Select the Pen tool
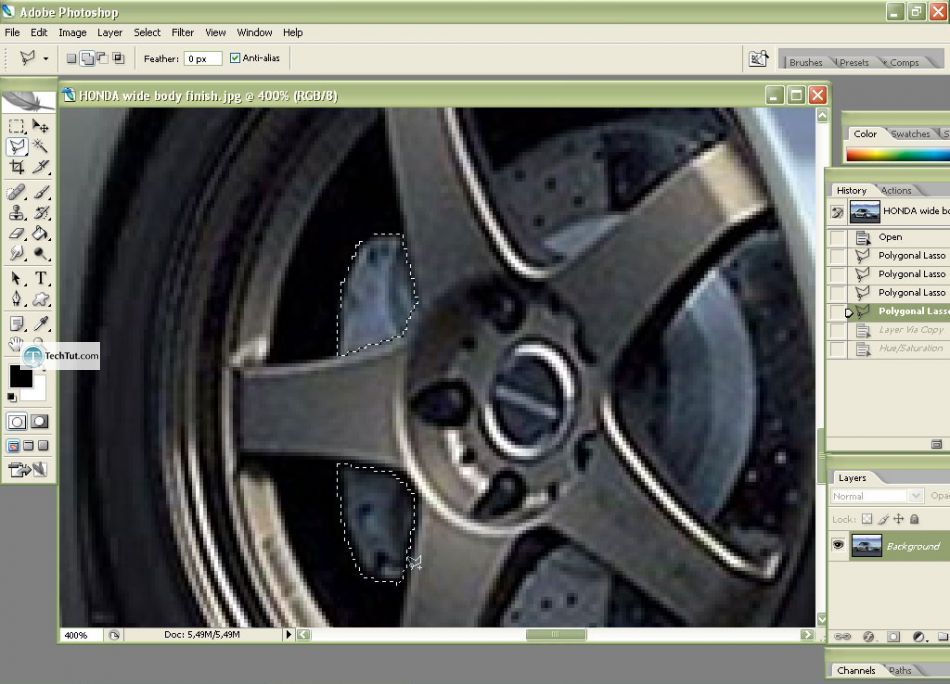 pyautogui.click(x=17, y=299)
